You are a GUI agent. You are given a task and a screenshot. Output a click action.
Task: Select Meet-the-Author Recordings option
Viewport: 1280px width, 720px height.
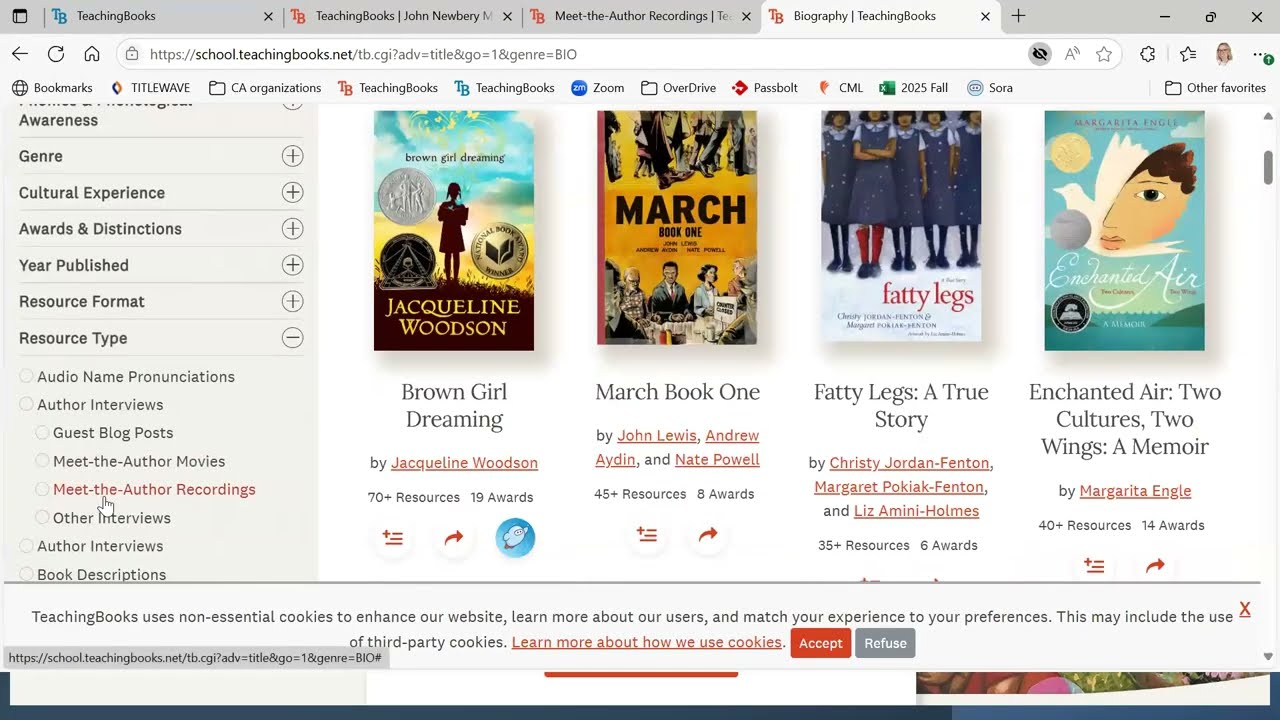(42, 489)
